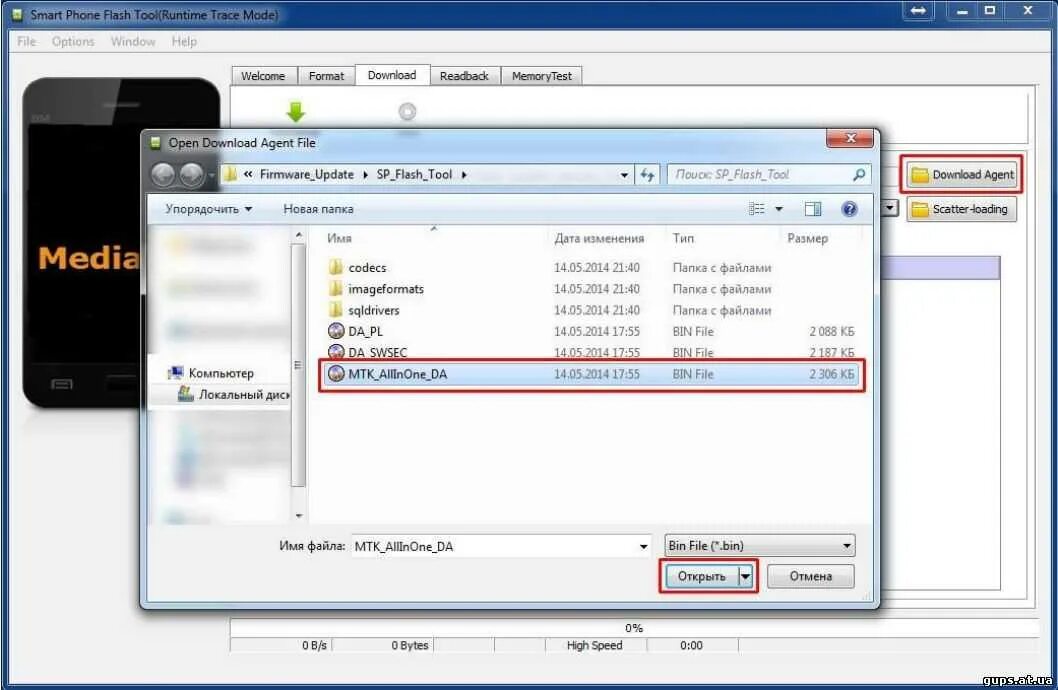1058x690 pixels.
Task: Click the restore-size double arrow icon in title bar
Action: pos(918,11)
